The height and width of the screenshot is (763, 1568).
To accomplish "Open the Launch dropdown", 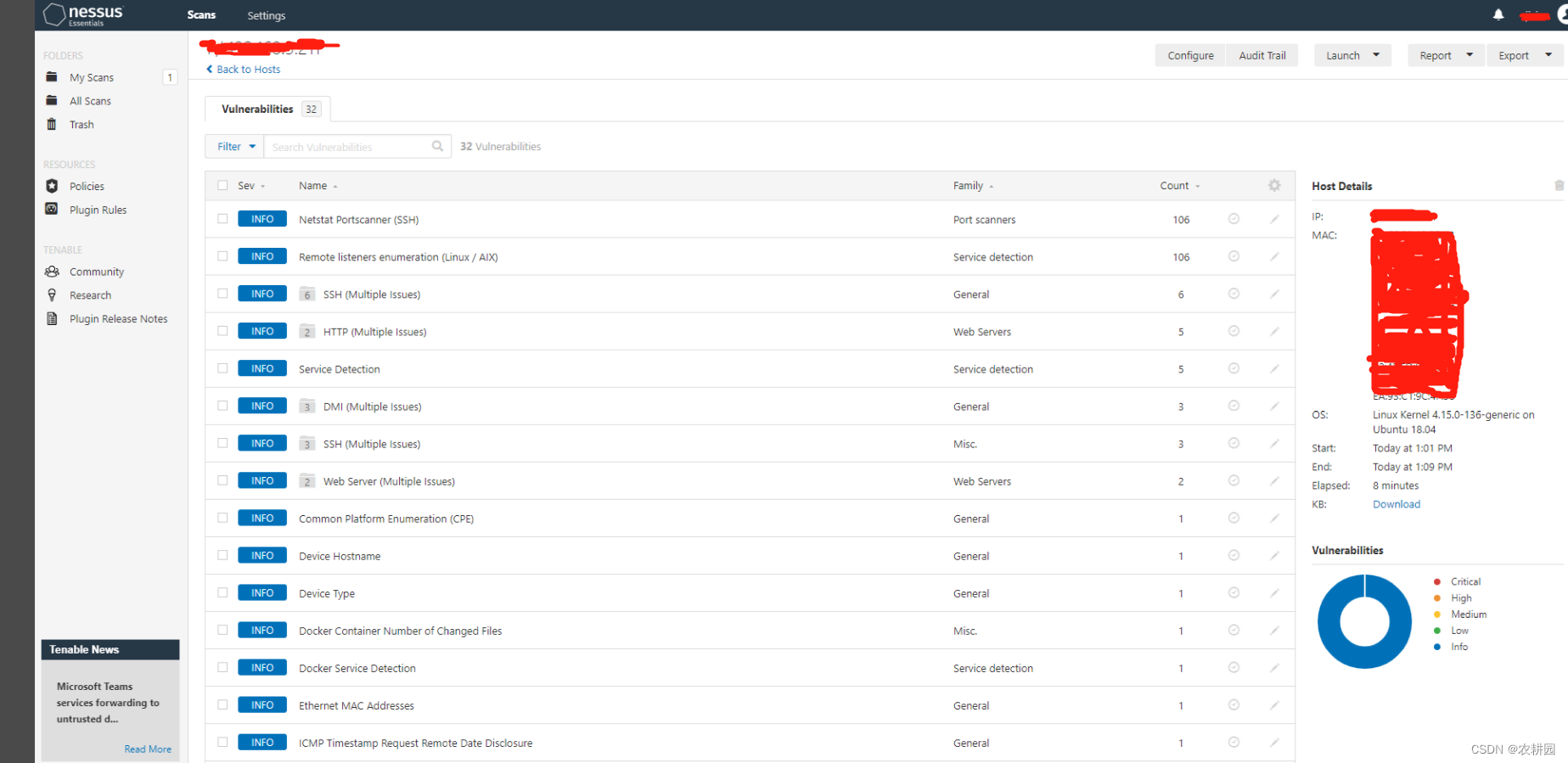I will coord(1352,55).
